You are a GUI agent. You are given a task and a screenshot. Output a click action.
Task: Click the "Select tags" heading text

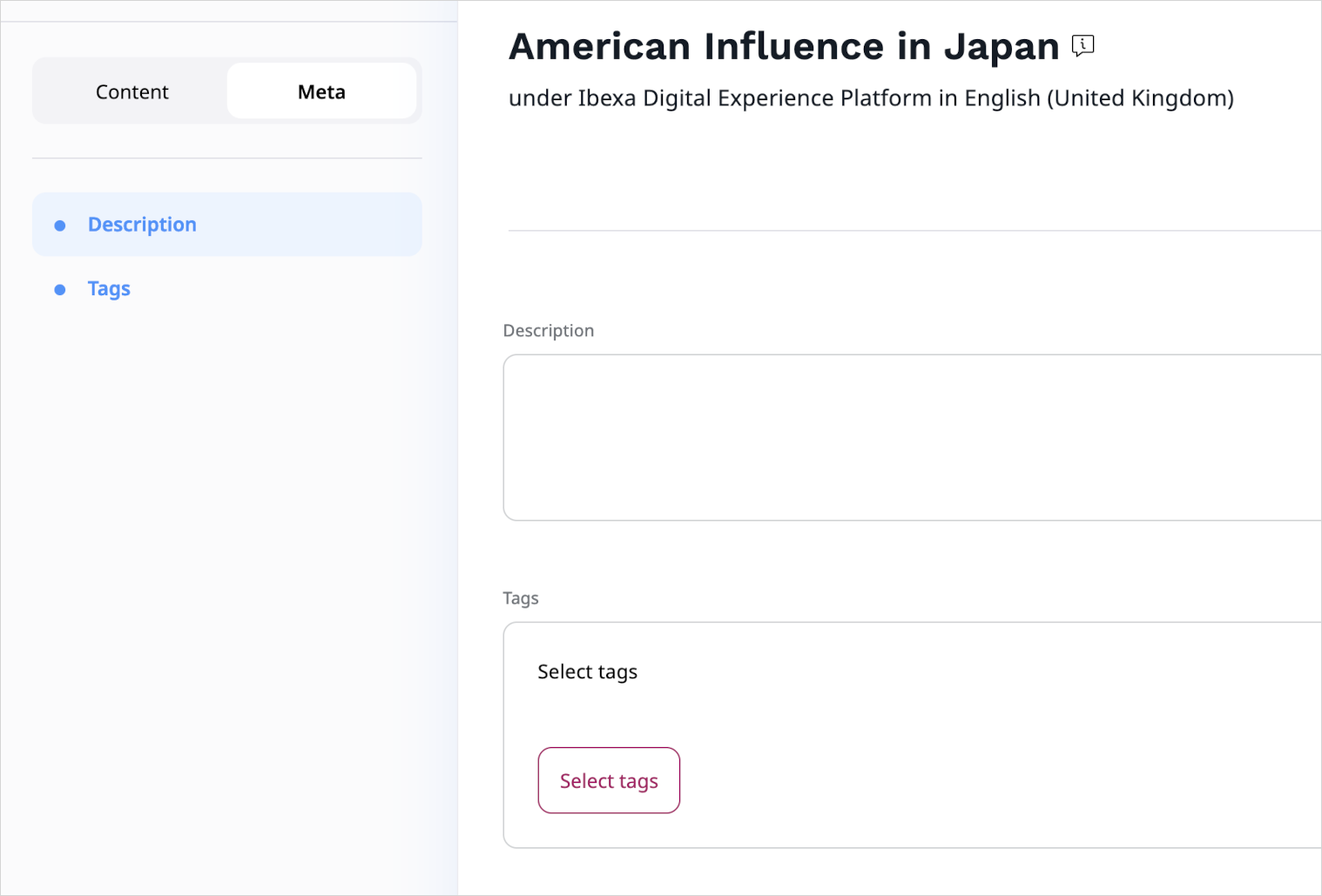[x=587, y=672]
